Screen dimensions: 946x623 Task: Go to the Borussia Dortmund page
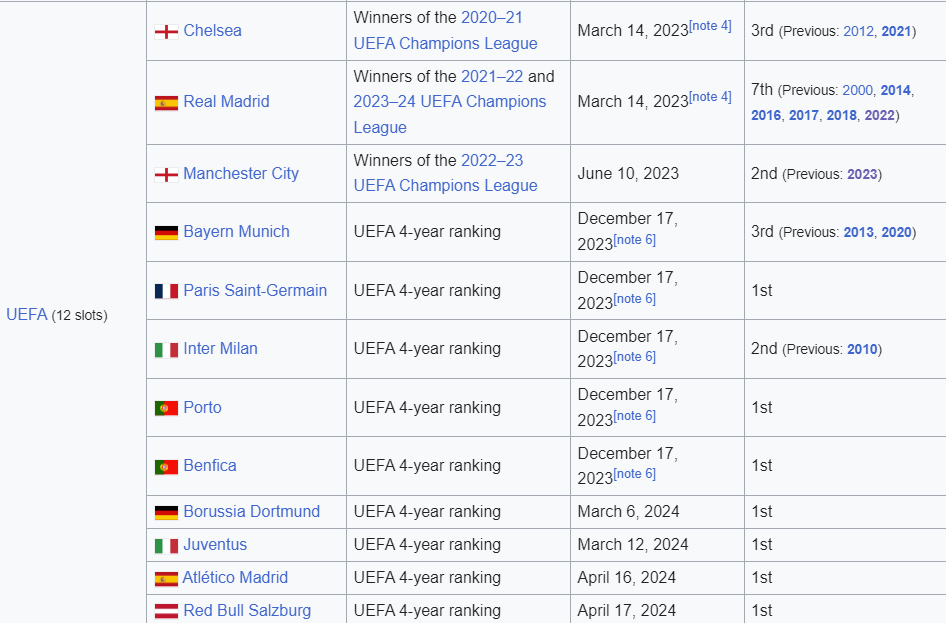[252, 511]
